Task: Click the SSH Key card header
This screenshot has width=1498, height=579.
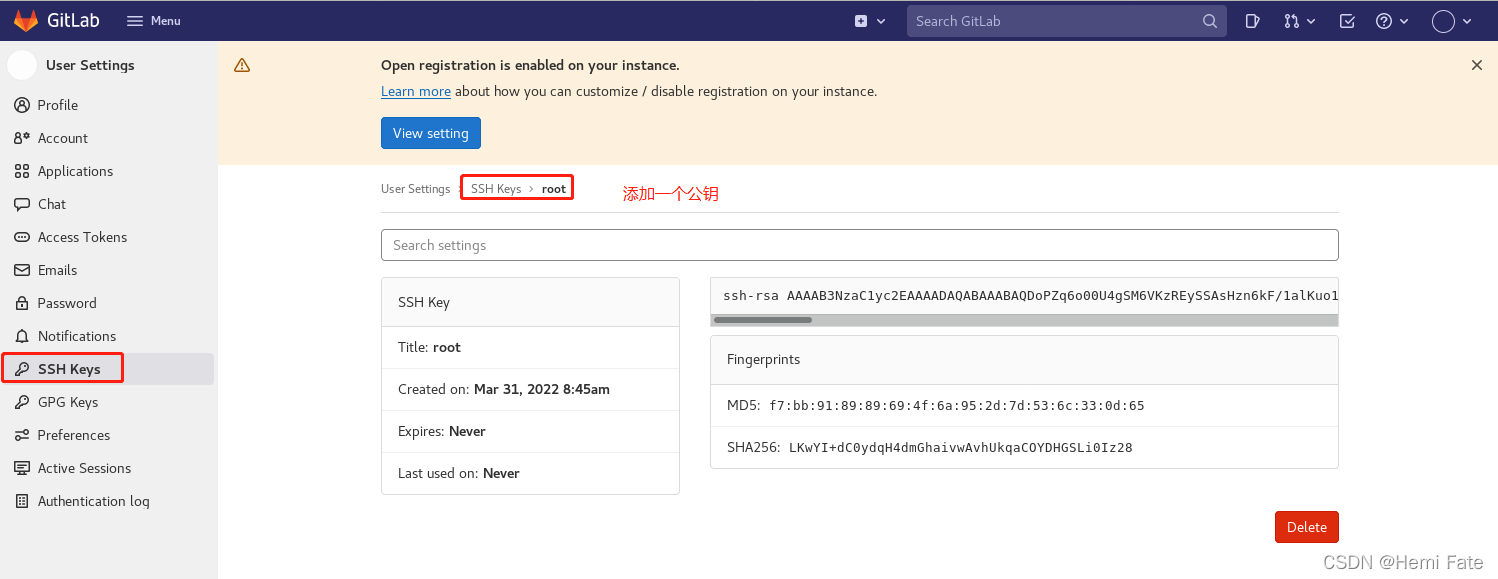Action: click(530, 302)
